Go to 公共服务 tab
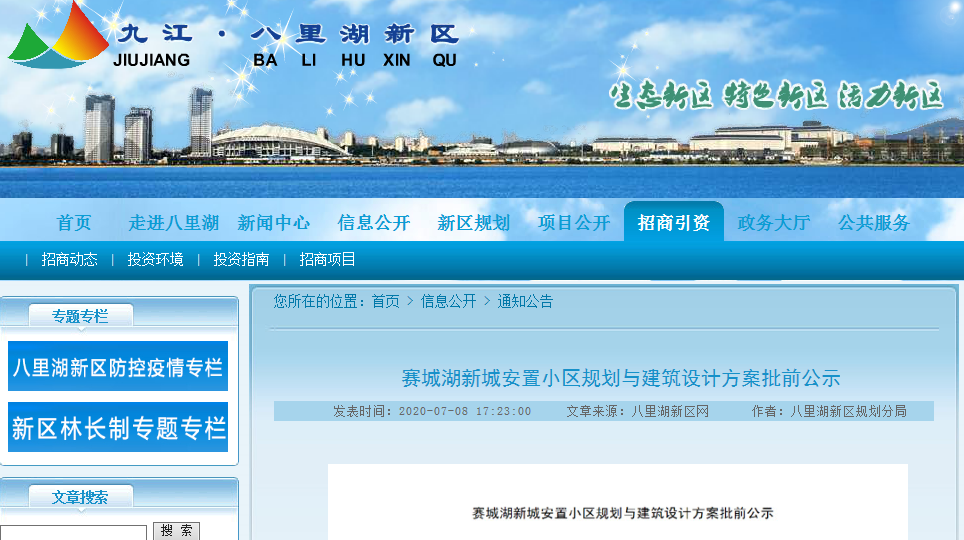 coord(874,223)
